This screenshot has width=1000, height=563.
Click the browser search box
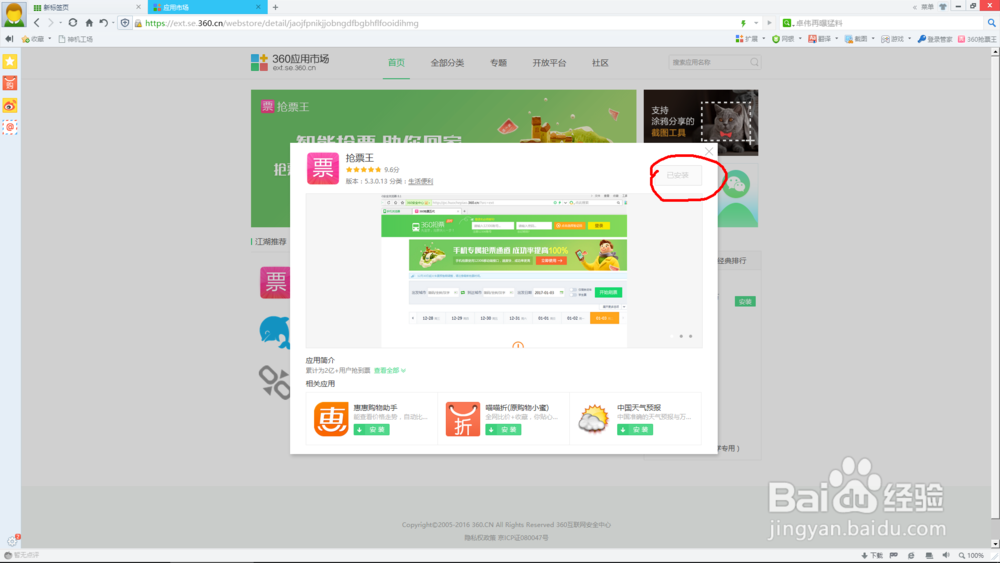pos(883,23)
